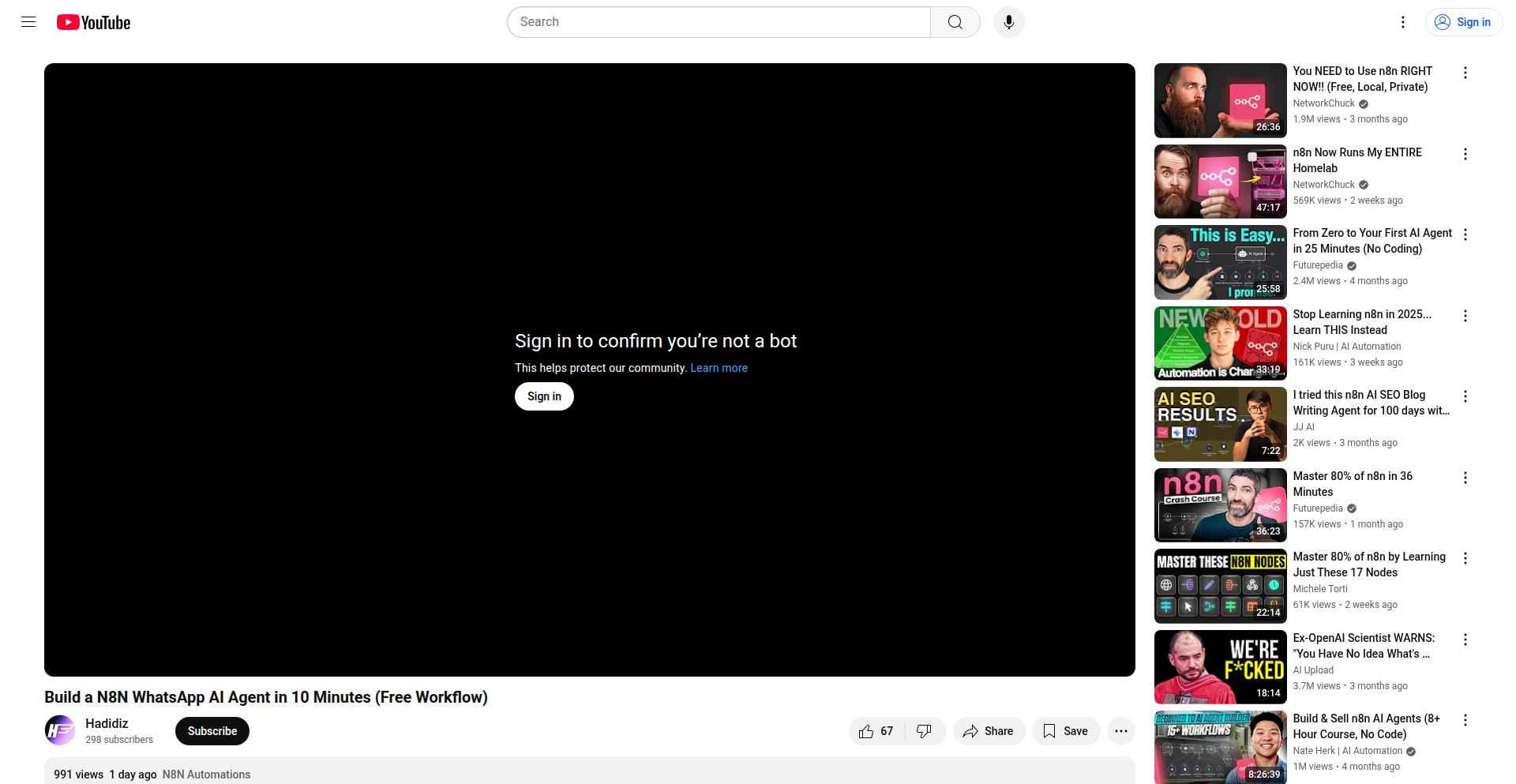This screenshot has height=784, width=1516.
Task: Click the search magnifier button
Action: click(955, 22)
